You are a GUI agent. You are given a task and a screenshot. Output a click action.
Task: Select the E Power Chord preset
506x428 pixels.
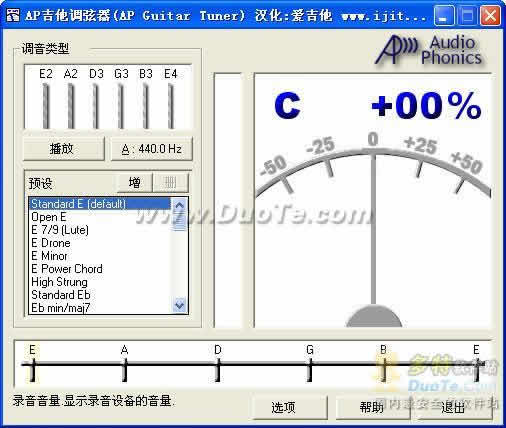100,269
